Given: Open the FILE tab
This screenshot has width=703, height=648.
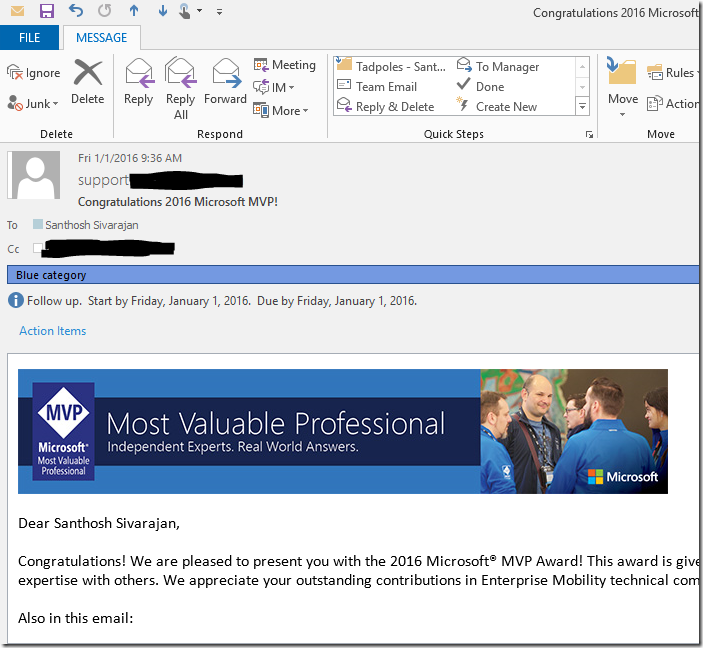Looking at the screenshot, I should 29,38.
